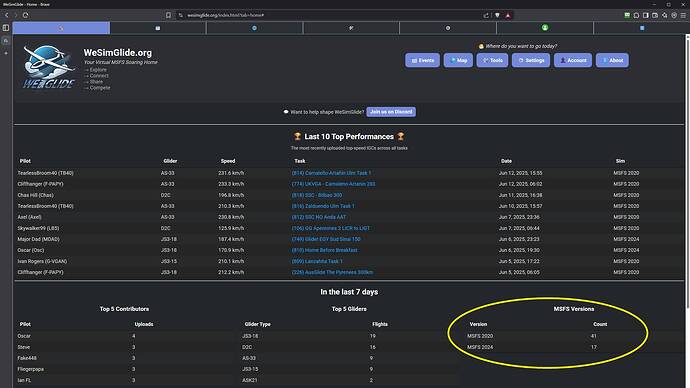690x388 pixels.
Task: Open the Brave Shields lion icon
Action: [x=497, y=15]
